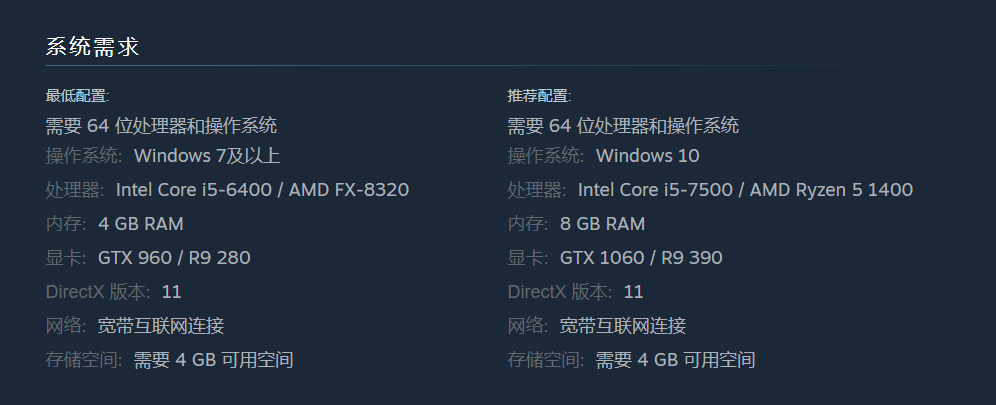Click recommended processor text Intel Core i5-7500
Image resolution: width=996 pixels, height=405 pixels.
656,190
